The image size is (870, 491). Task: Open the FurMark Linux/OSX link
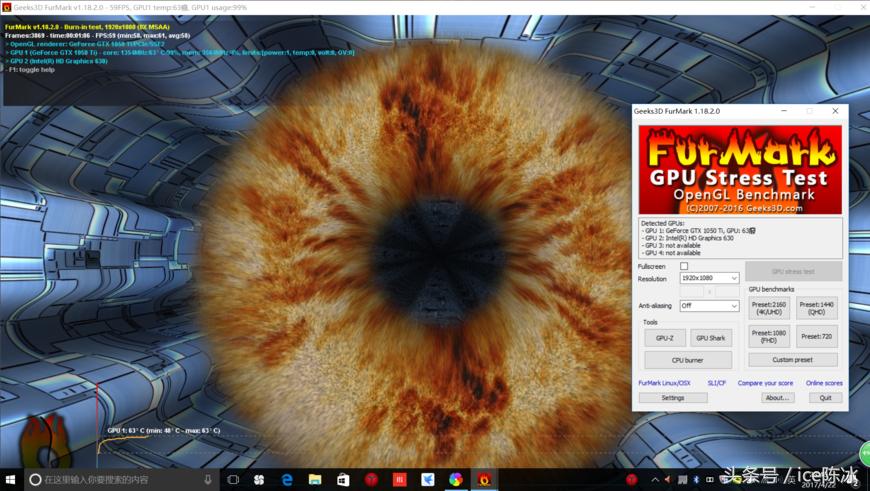tap(664, 383)
